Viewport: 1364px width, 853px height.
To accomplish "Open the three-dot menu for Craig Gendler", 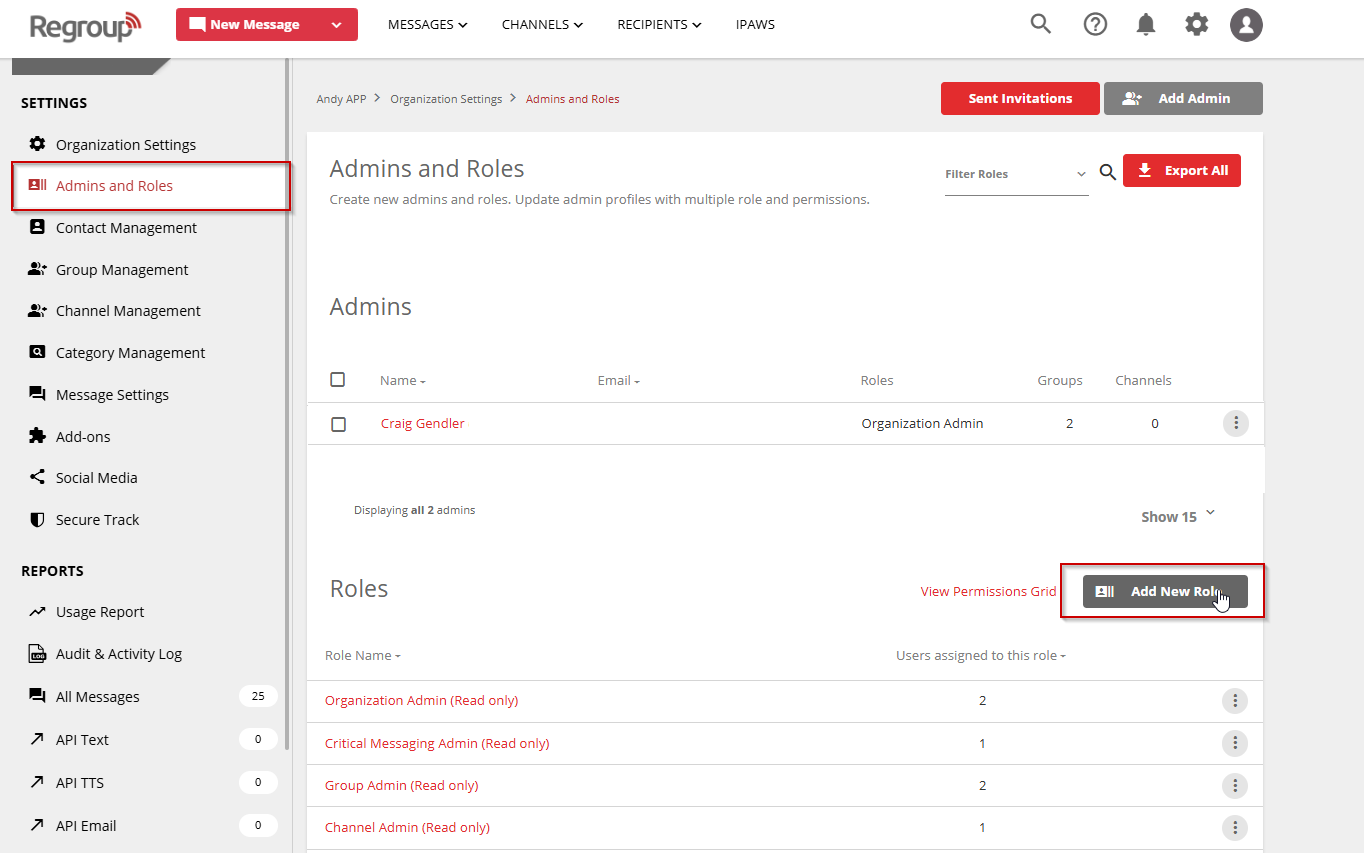I will (1236, 423).
